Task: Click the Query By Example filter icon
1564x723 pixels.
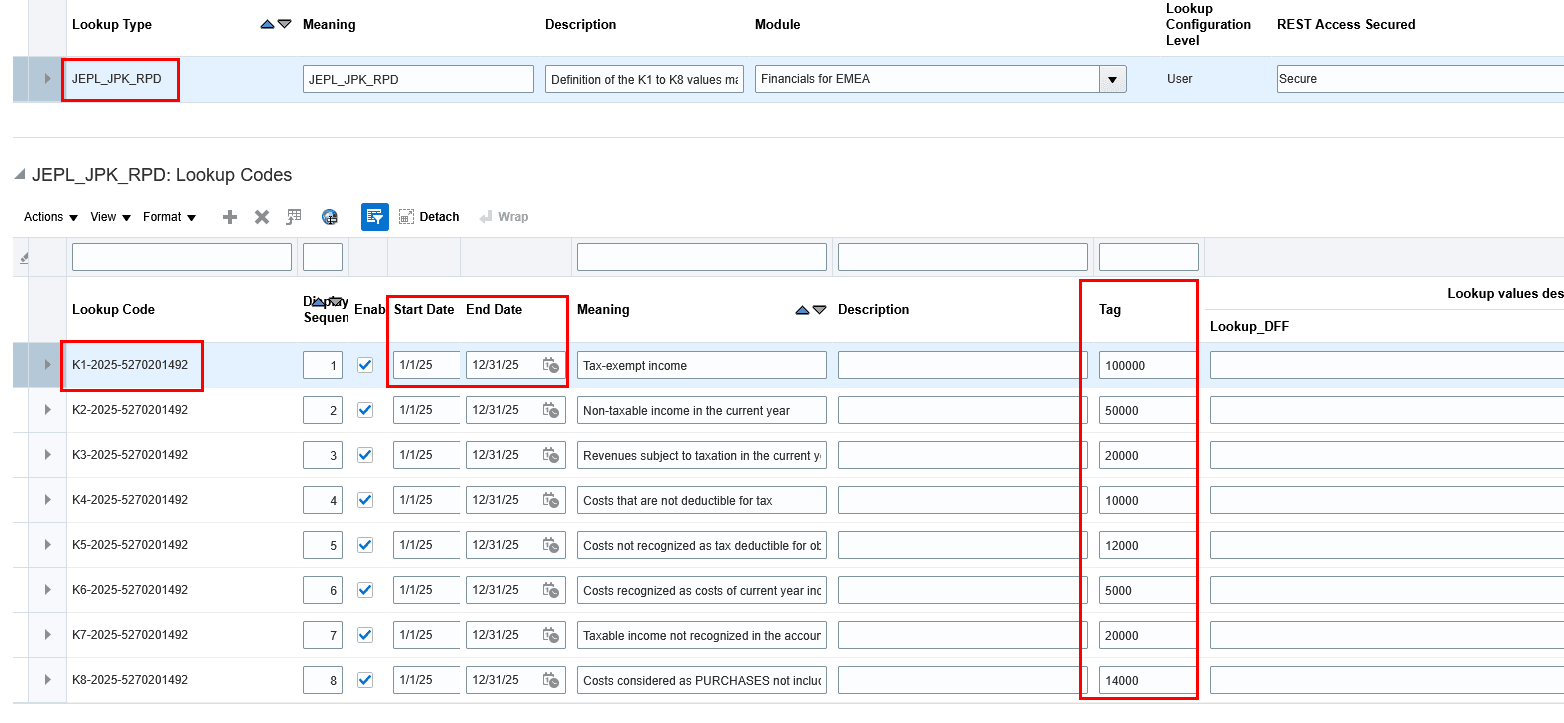Action: click(x=375, y=217)
